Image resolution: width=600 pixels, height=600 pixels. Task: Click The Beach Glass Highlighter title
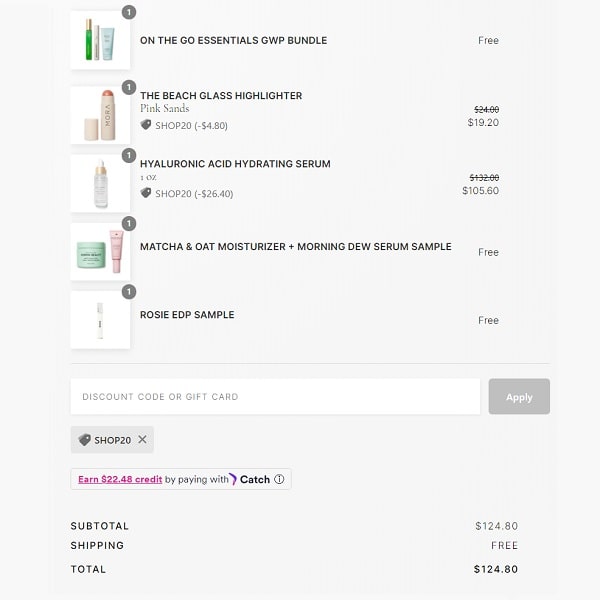pos(221,96)
